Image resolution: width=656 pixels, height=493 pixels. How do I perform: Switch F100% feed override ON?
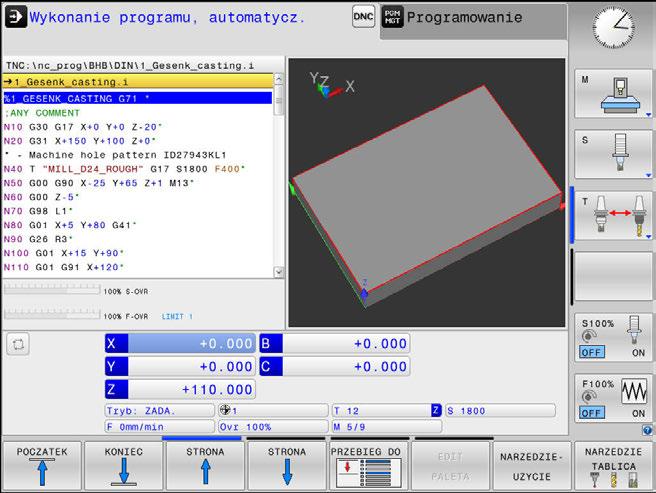pyautogui.click(x=638, y=413)
